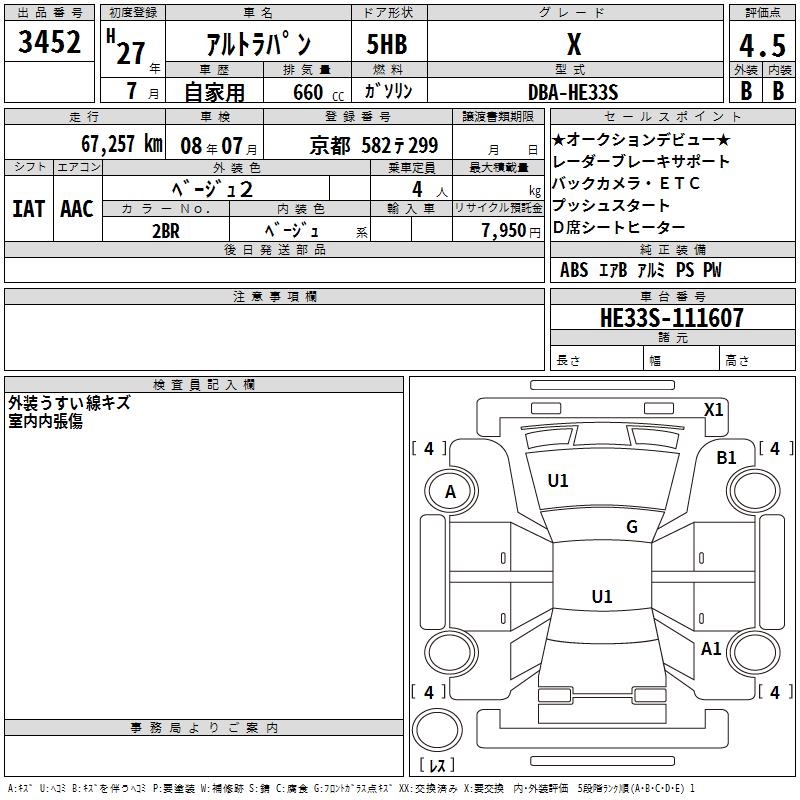Select the displacement 660 cc

click(318, 93)
